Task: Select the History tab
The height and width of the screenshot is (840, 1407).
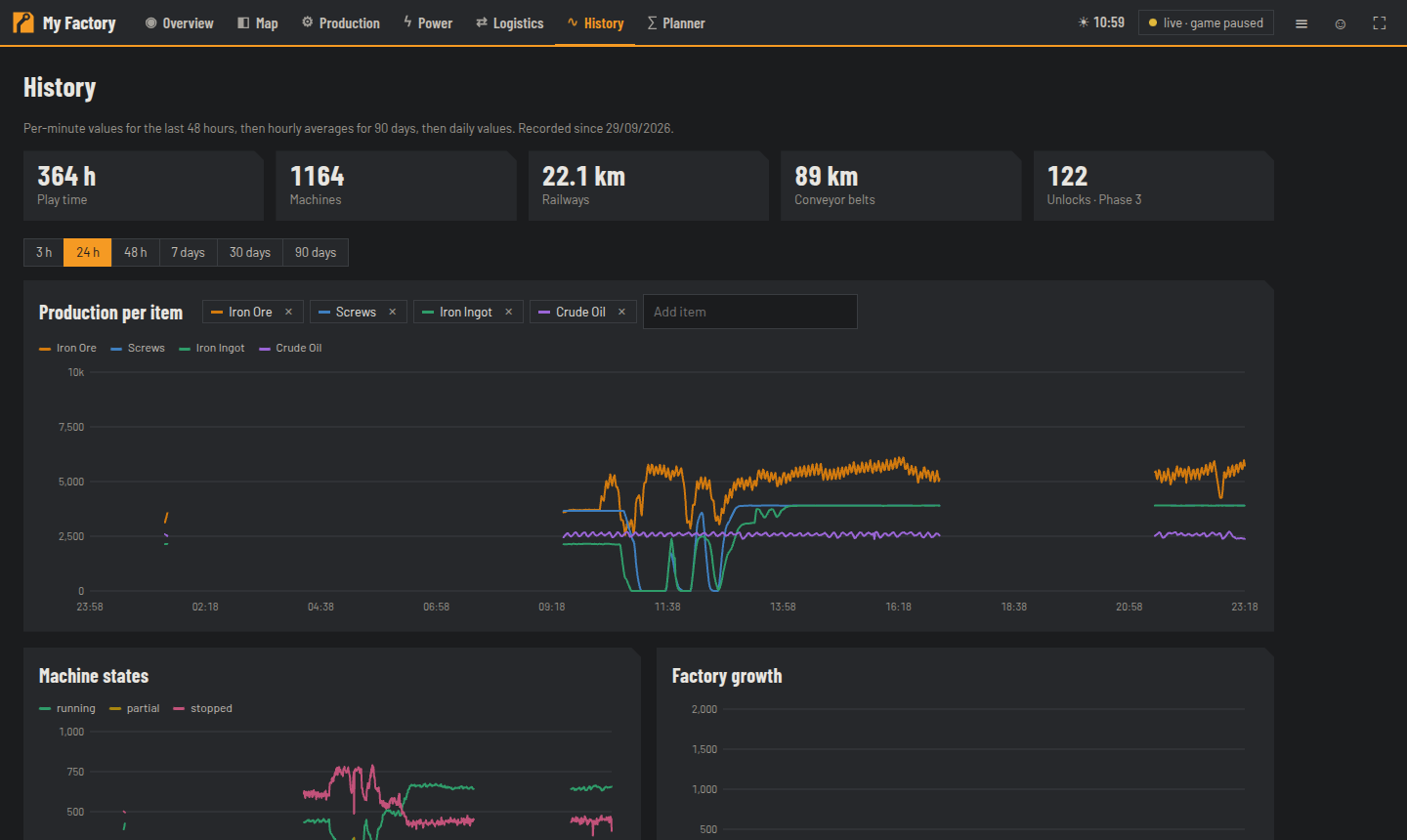Action: [595, 23]
